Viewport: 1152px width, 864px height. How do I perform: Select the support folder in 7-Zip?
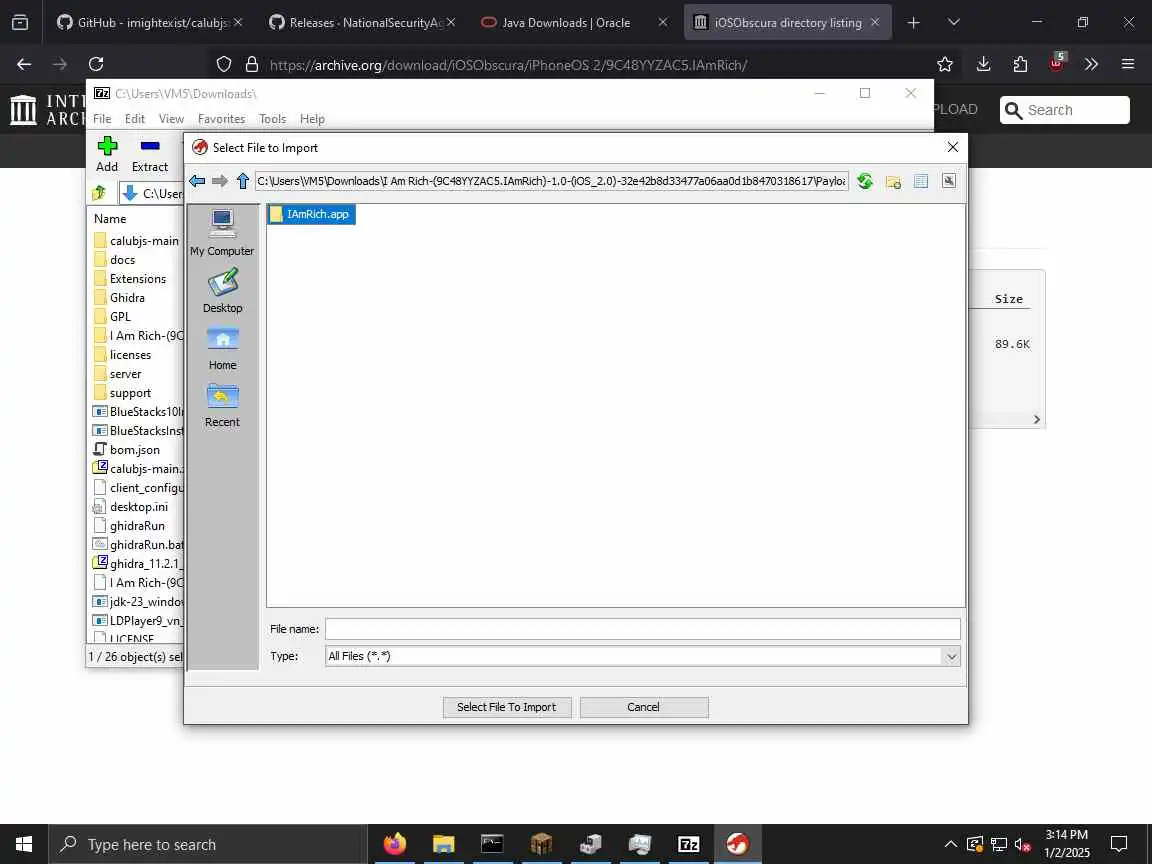point(123,393)
